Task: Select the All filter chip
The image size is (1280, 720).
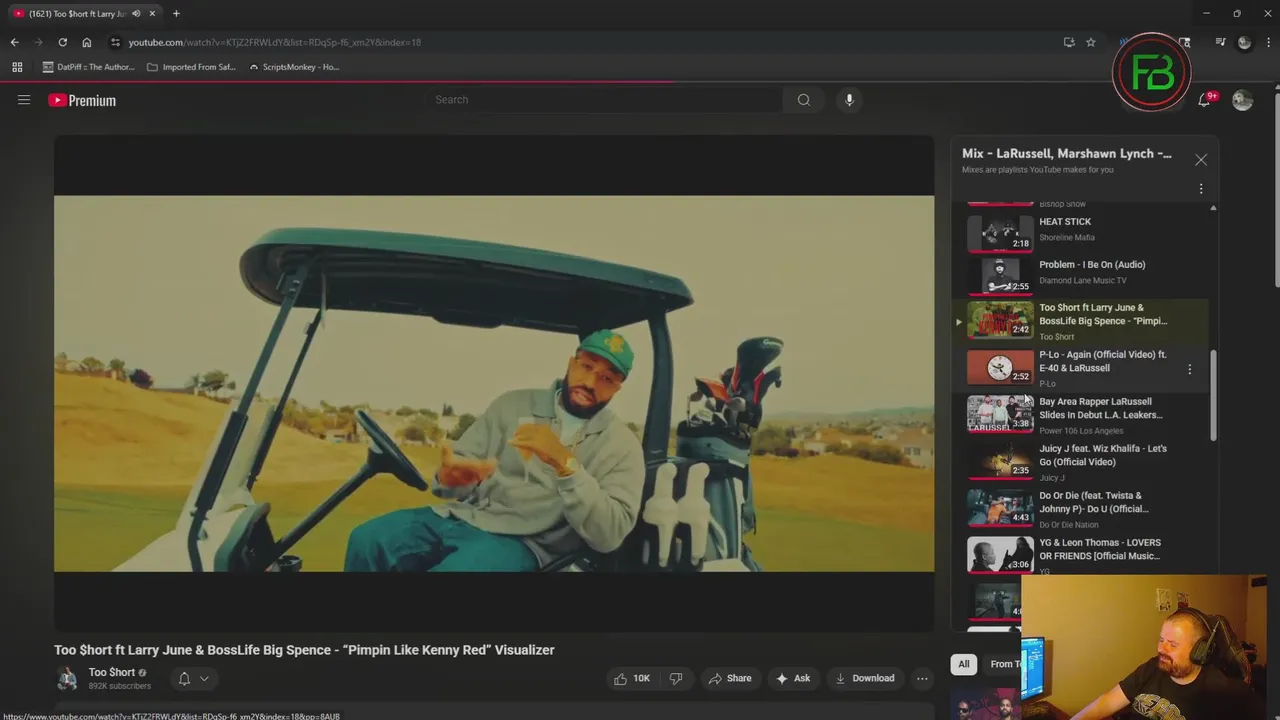Action: pyautogui.click(x=963, y=664)
